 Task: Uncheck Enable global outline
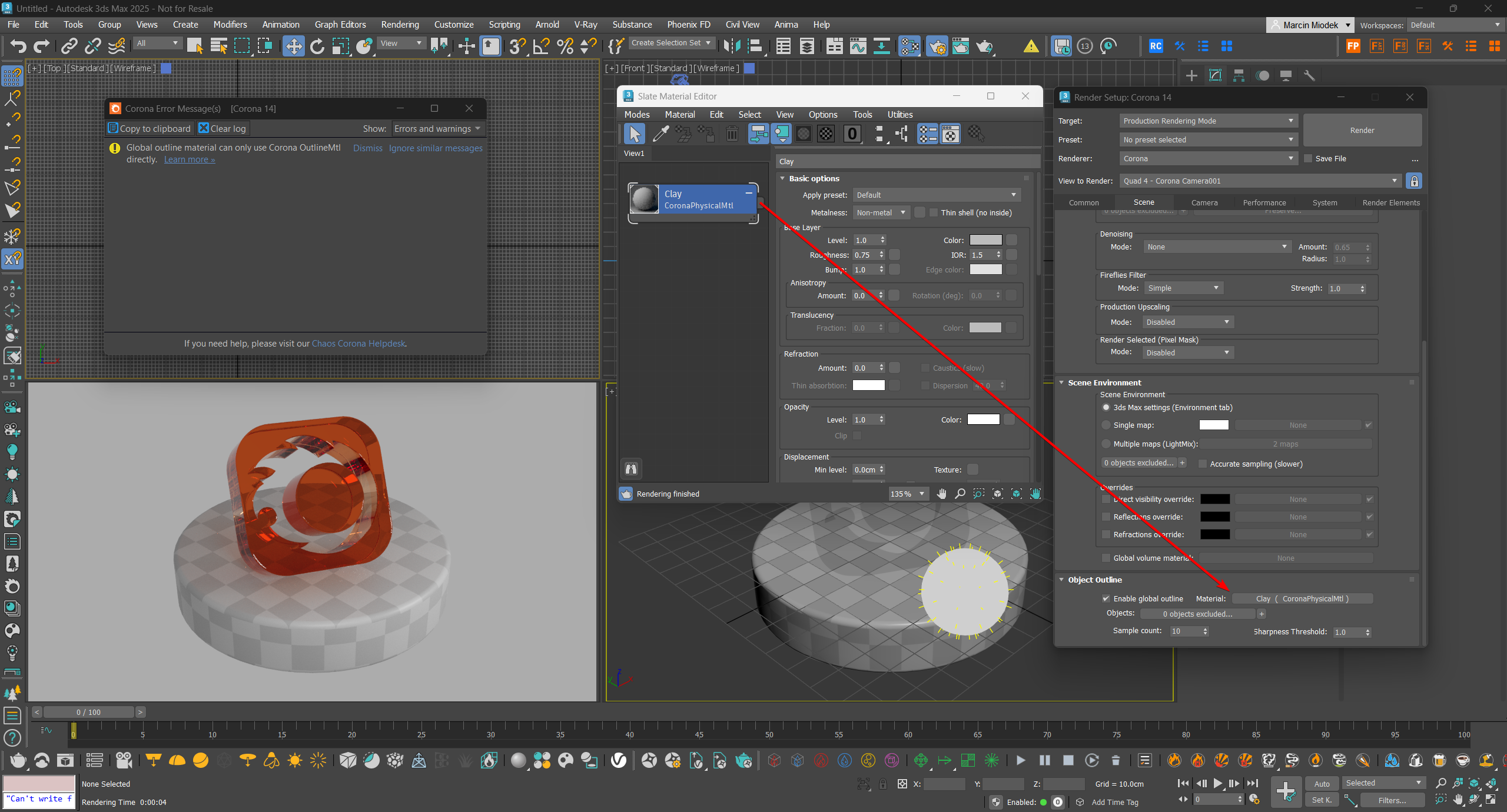(x=1106, y=598)
